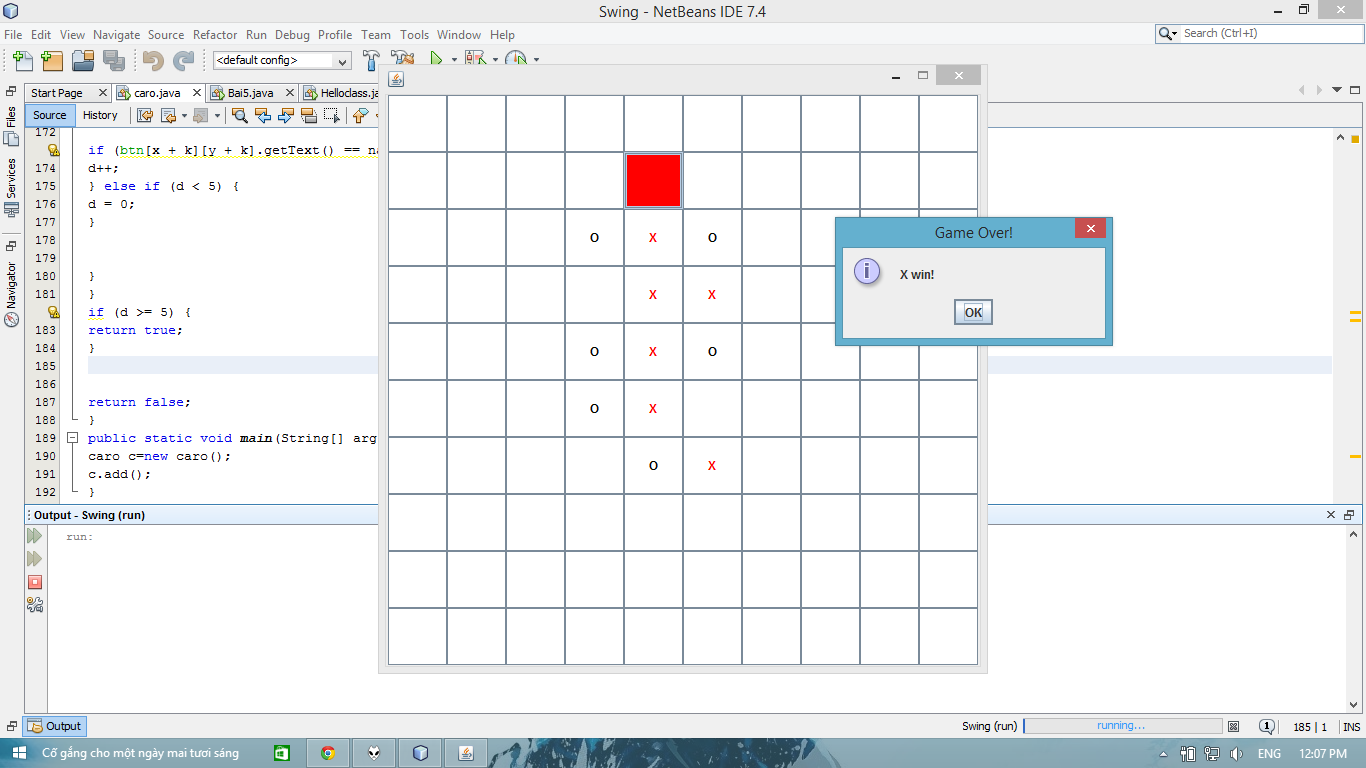Click OK in Game Over dialog

973,313
